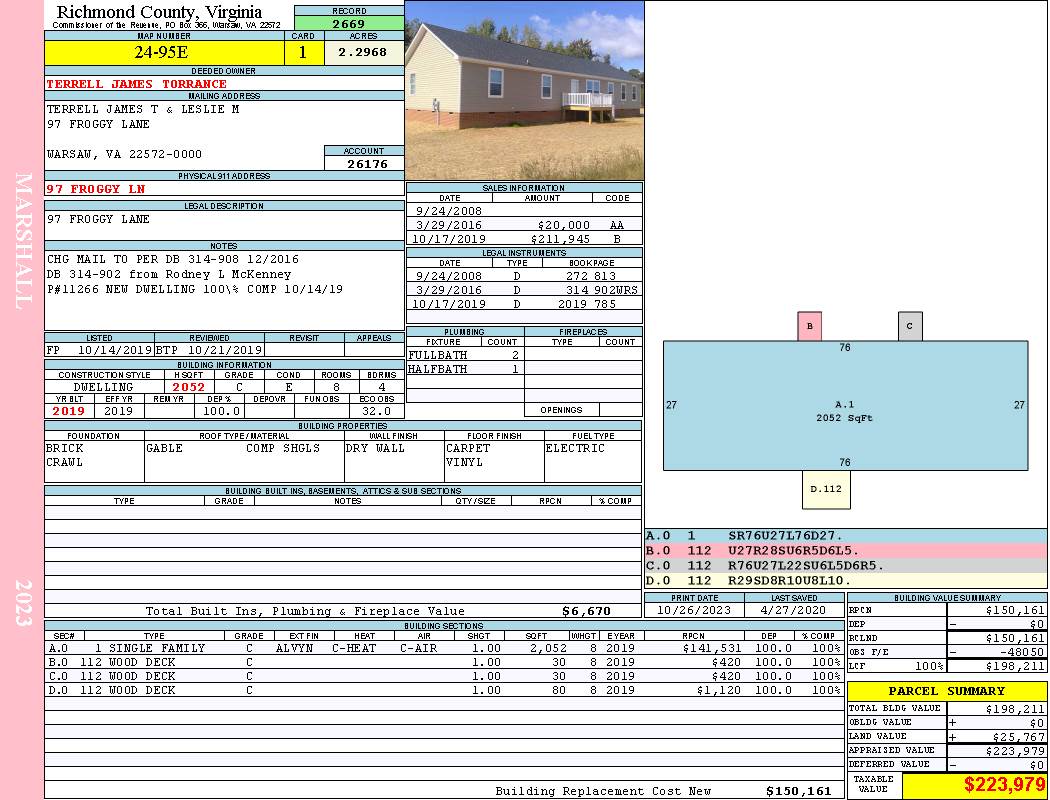Click the deeded owner TERRELL JAMES TORRANCE
The height and width of the screenshot is (800, 1050).
137,84
